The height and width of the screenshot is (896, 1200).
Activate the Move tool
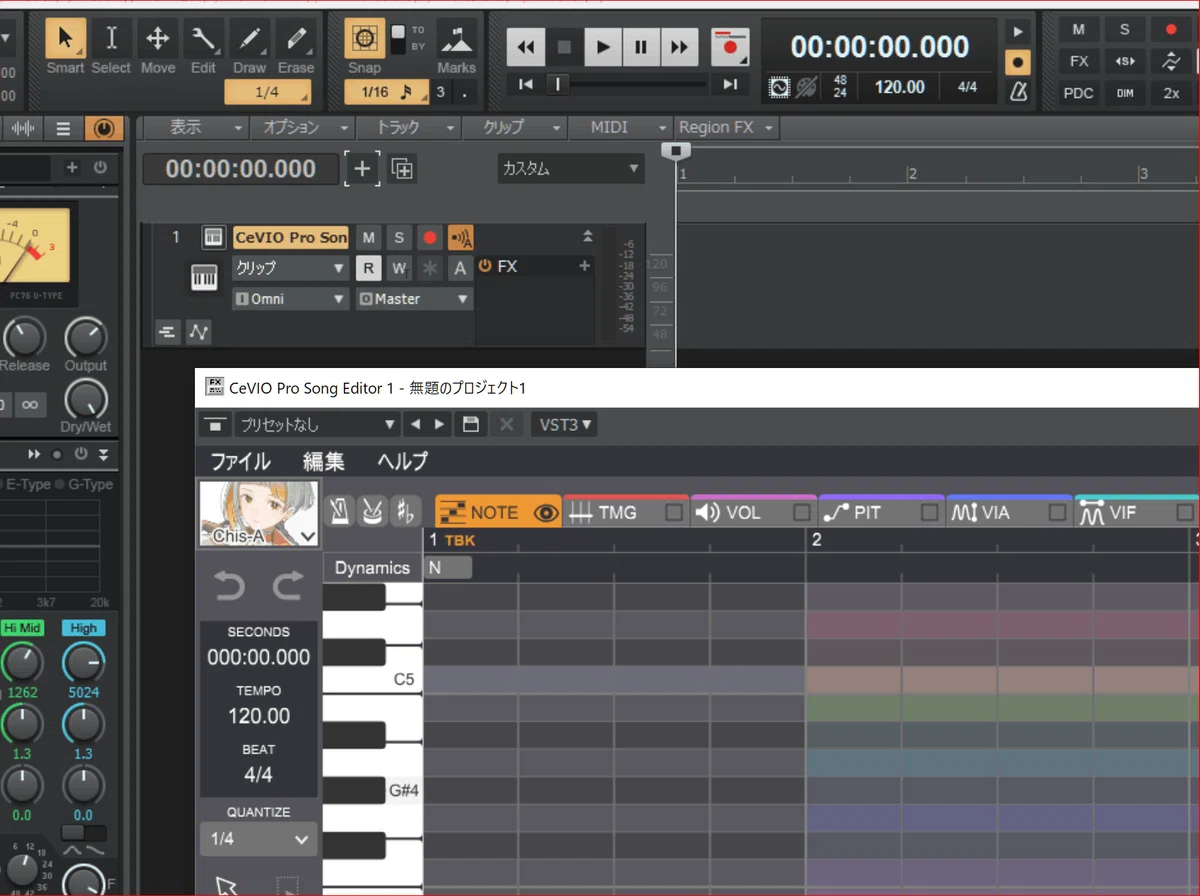tap(157, 46)
